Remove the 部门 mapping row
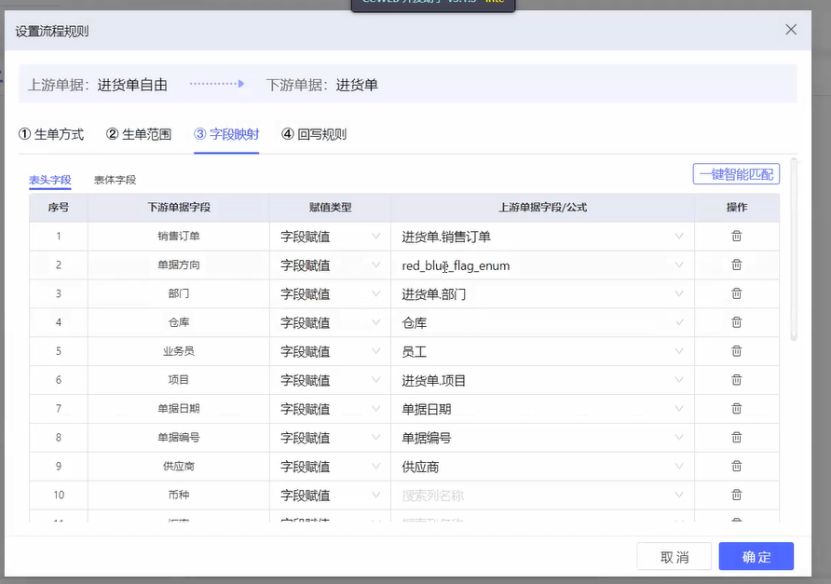This screenshot has width=831, height=584. [736, 294]
